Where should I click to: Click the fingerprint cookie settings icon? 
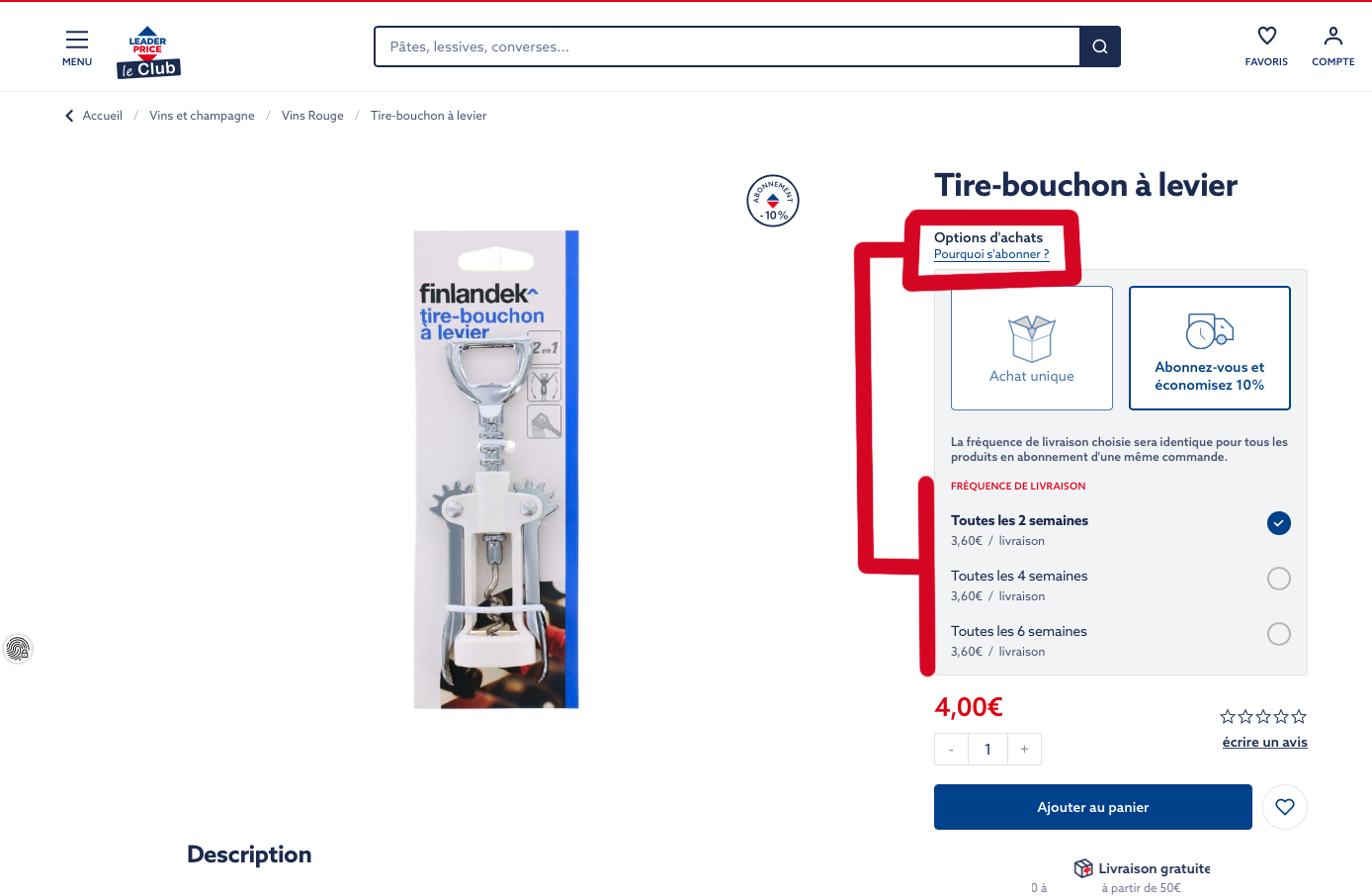coord(18,649)
